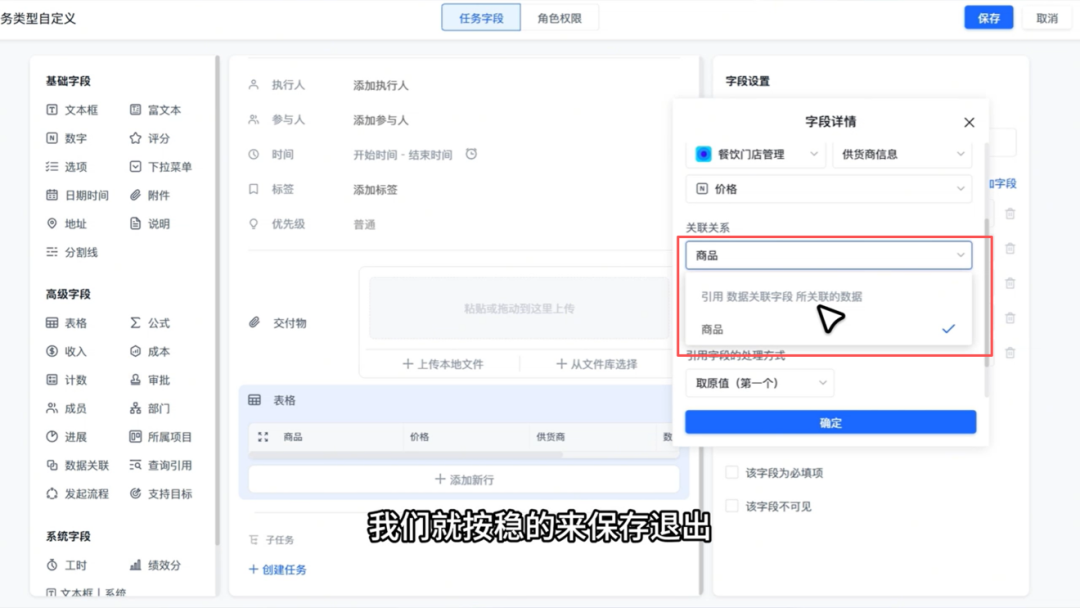Image resolution: width=1080 pixels, height=608 pixels.
Task: Select the 收入 income field
Action: pyautogui.click(x=67, y=351)
